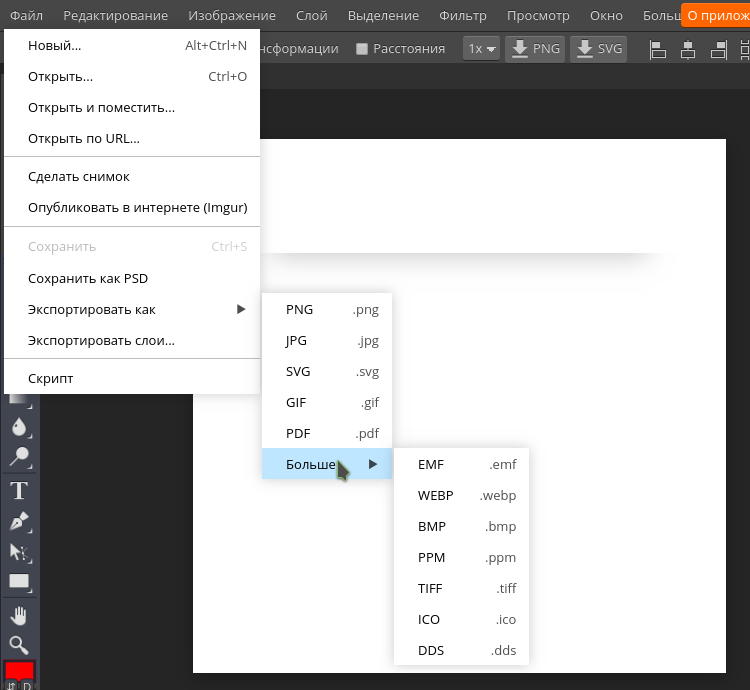Select the Path Select arrow tool
750x690 pixels.
pyautogui.click(x=19, y=552)
